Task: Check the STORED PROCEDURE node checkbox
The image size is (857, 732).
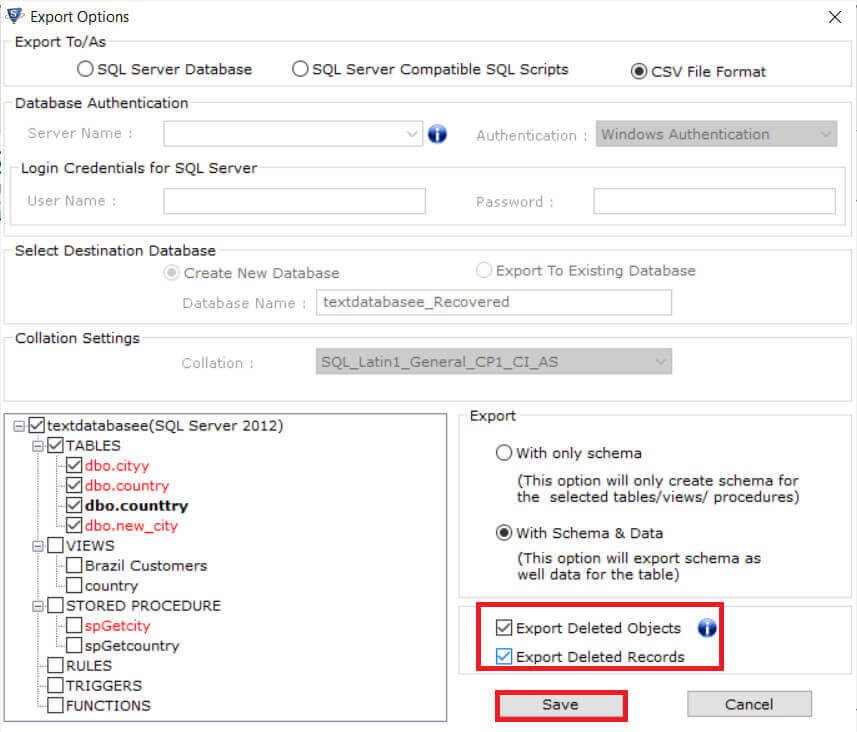Action: pyautogui.click(x=55, y=605)
